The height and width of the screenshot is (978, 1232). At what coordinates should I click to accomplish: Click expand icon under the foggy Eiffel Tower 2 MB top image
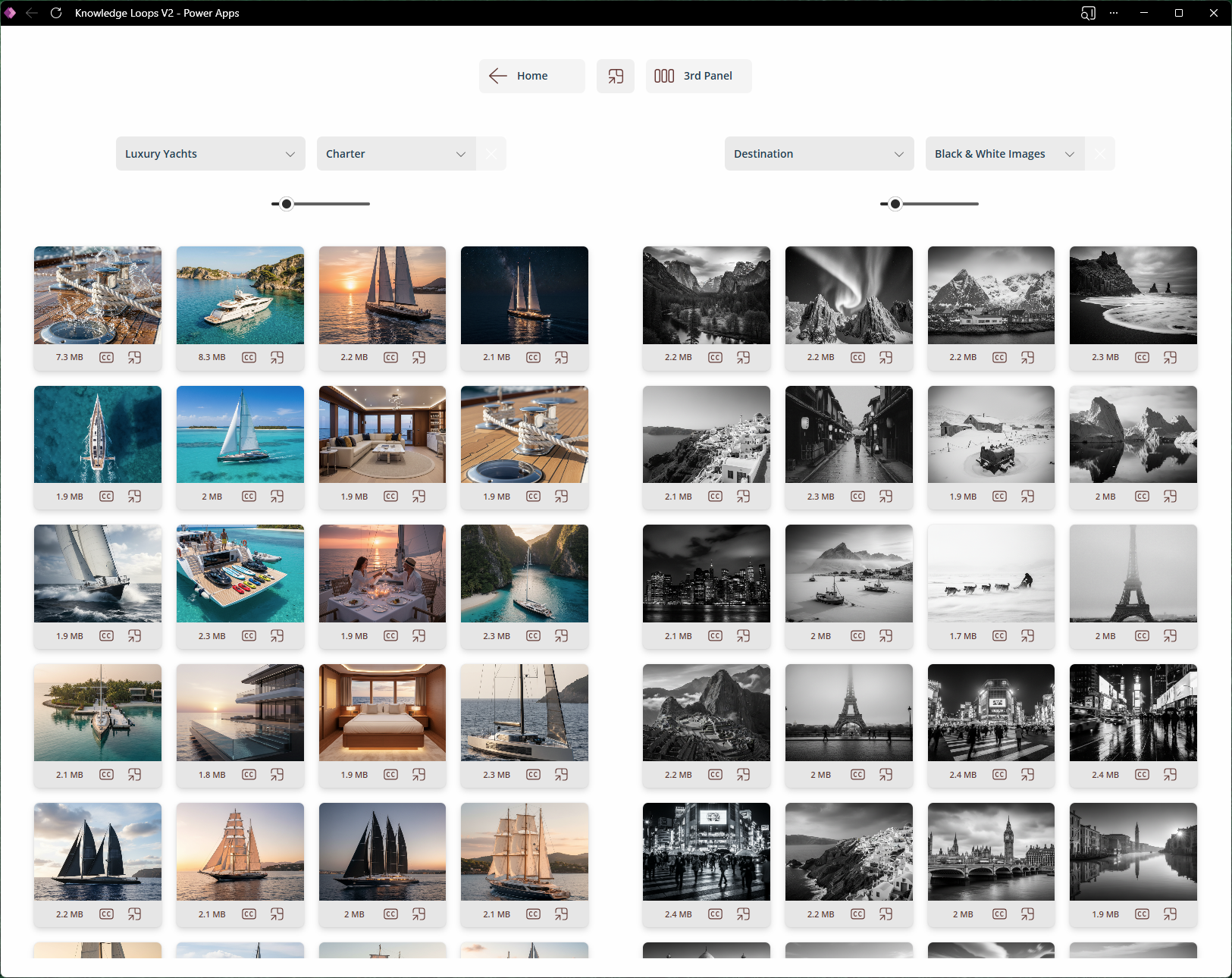[x=1170, y=636]
